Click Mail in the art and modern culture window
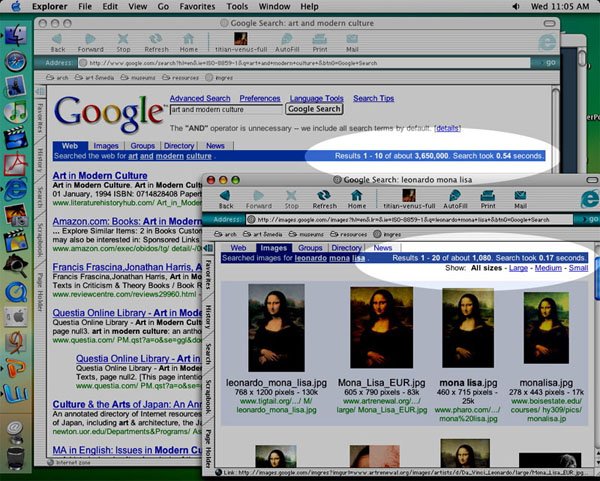This screenshot has width=600, height=481. 352,43
